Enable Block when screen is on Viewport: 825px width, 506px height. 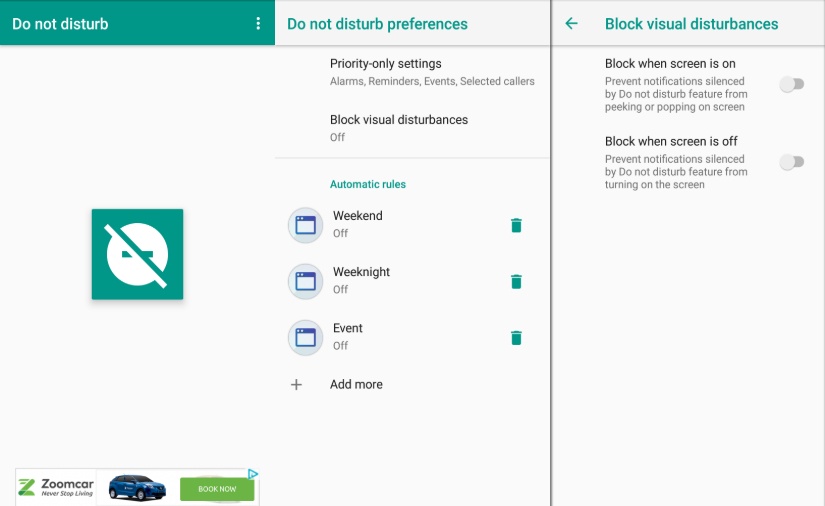(x=791, y=85)
